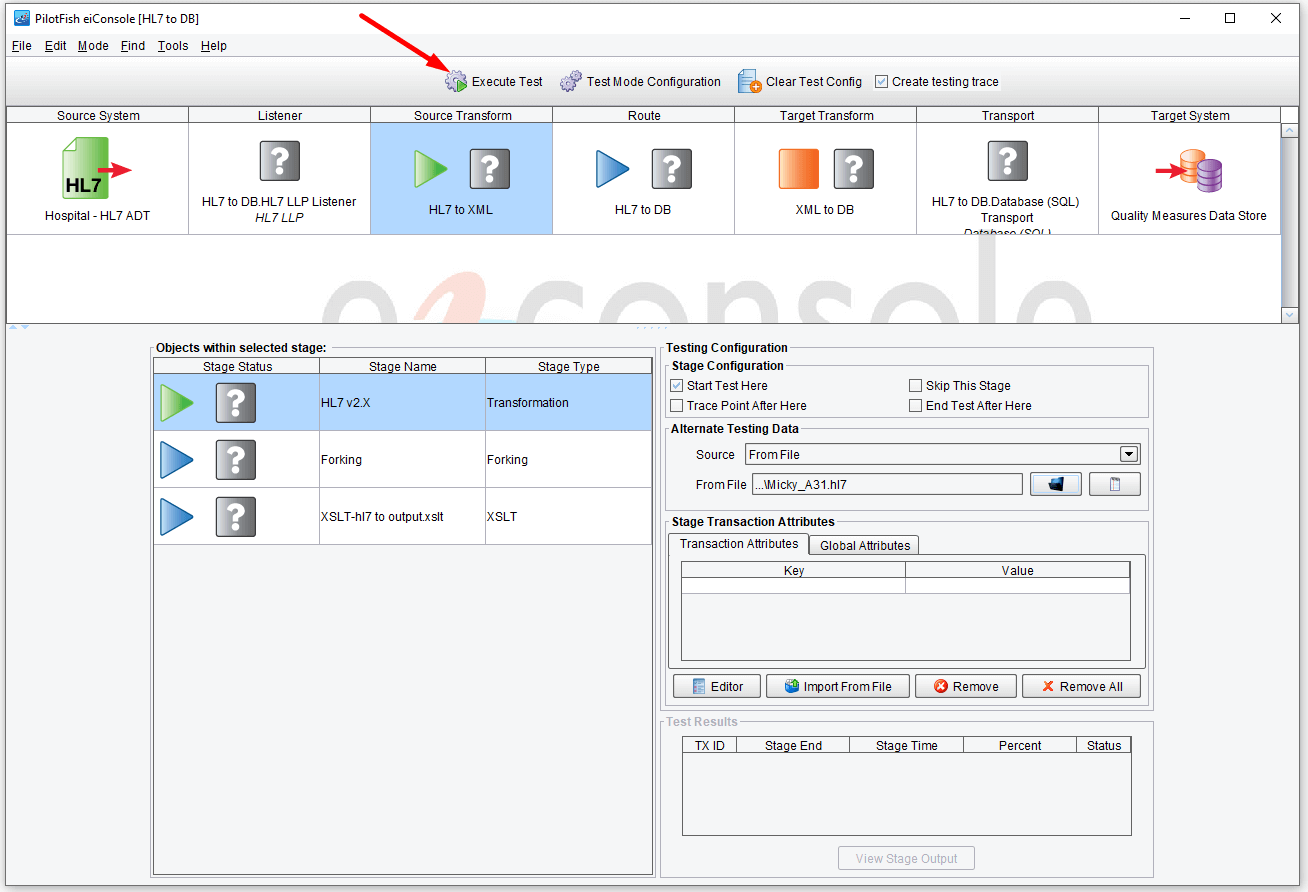This screenshot has height=892, width=1308.
Task: Click Import From File button
Action: coord(838,687)
